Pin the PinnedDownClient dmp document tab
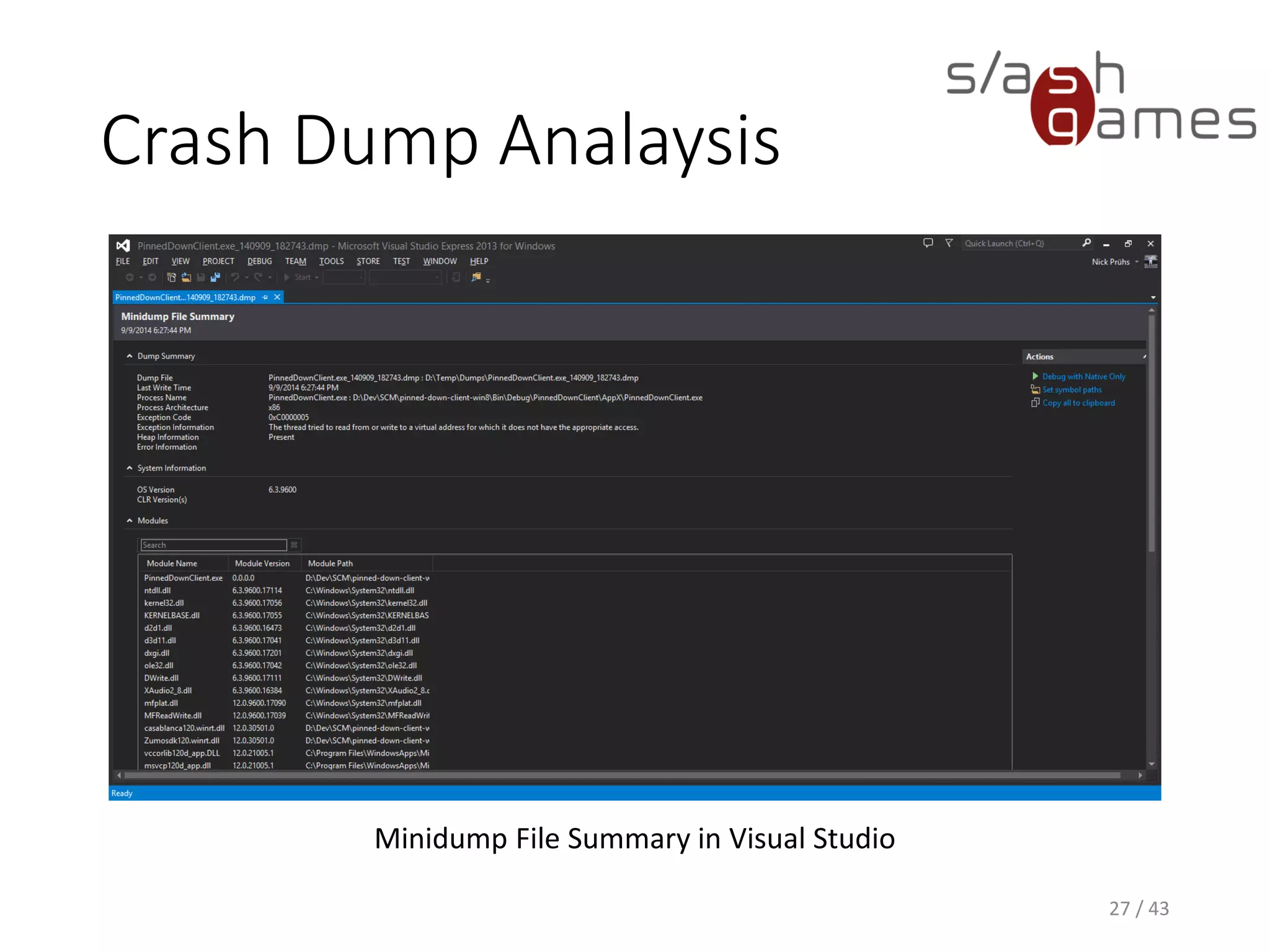Screen dimensions: 1270x952 (x=265, y=297)
